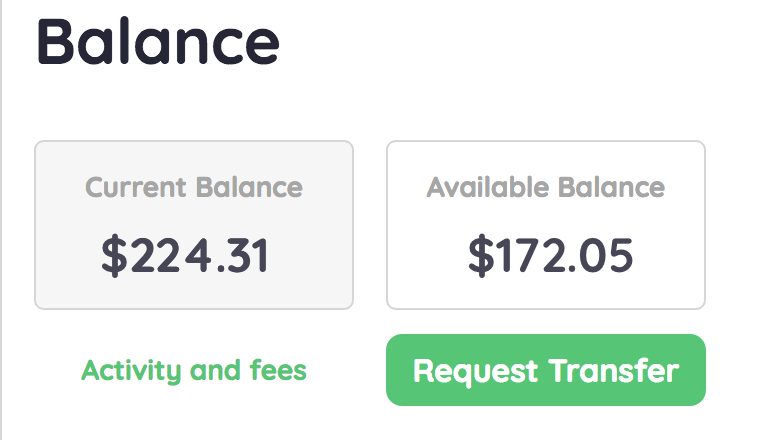The width and height of the screenshot is (760, 440).
Task: Click the Balance page heading
Action: tap(158, 41)
